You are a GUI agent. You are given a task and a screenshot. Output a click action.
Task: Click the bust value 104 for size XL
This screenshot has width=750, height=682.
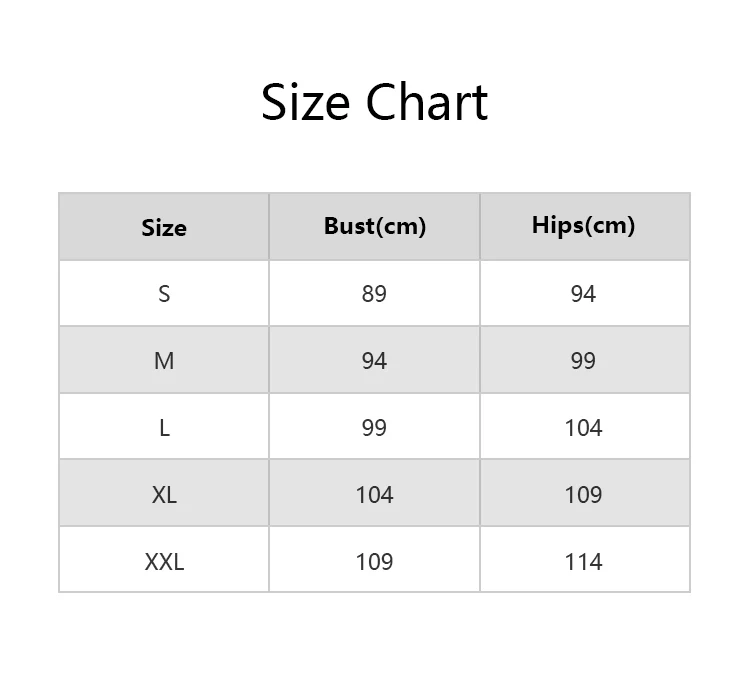[374, 495]
